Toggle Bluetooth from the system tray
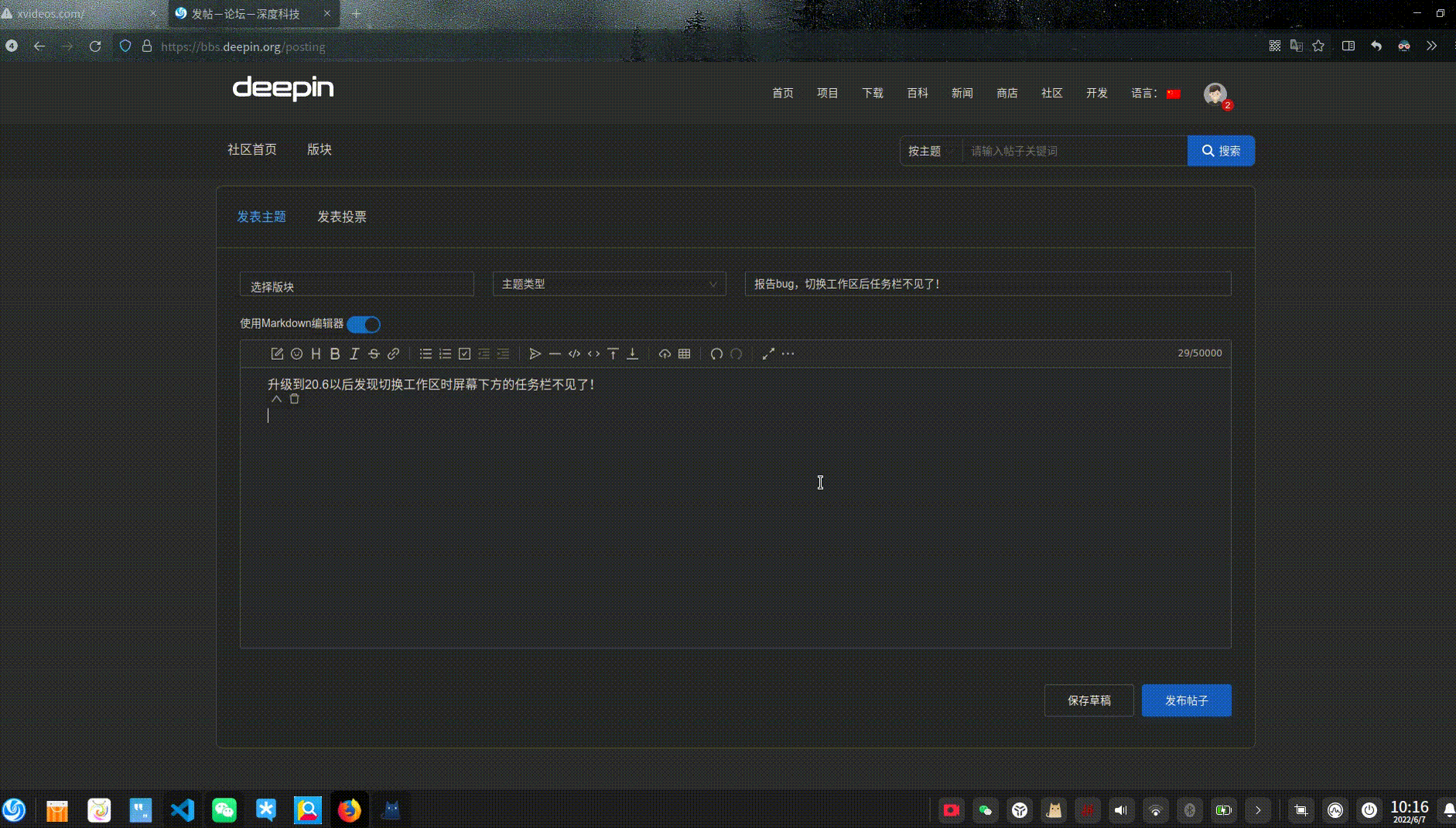This screenshot has width=1456, height=828. [x=1189, y=810]
